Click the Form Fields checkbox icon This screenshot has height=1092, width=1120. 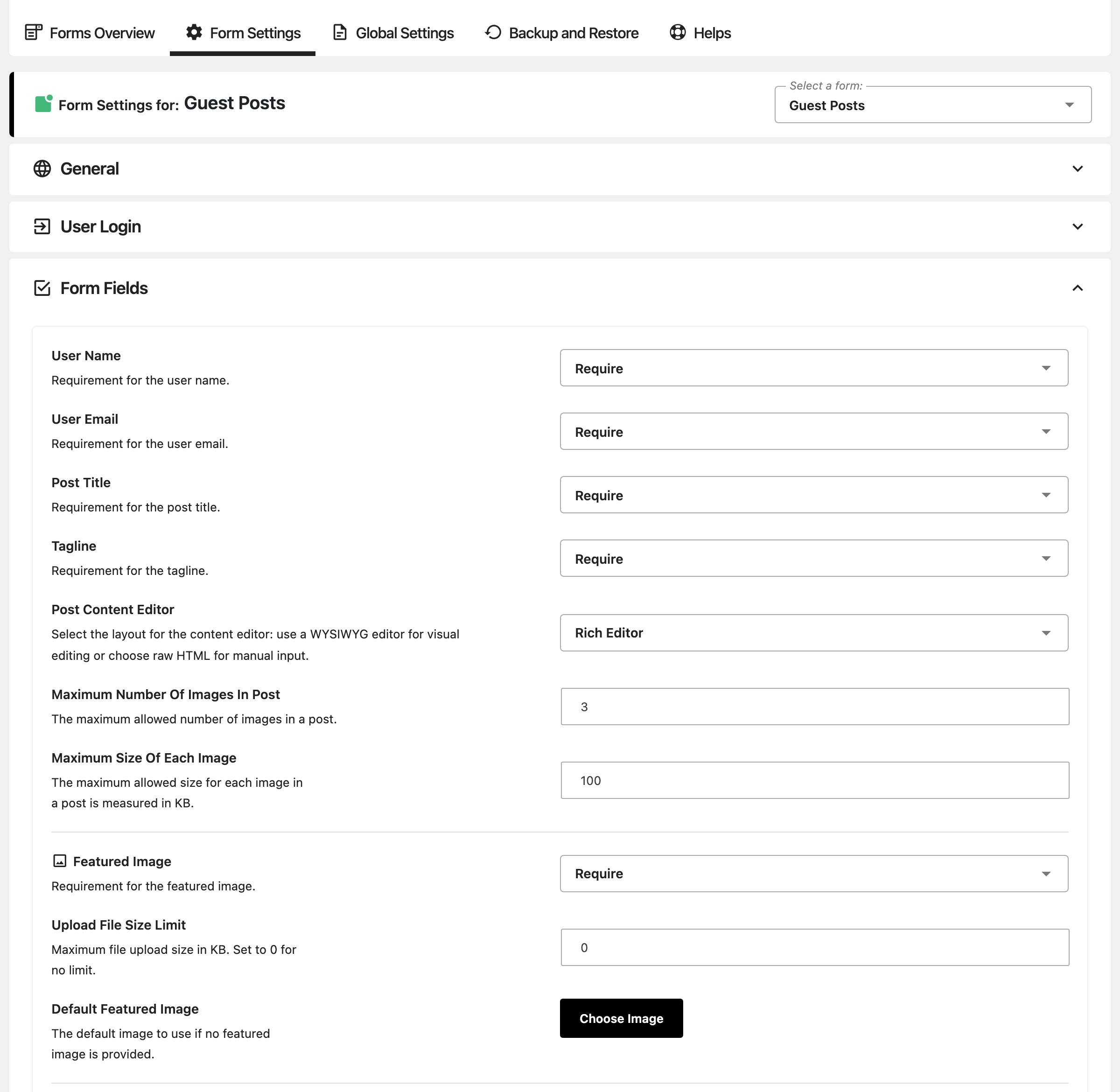point(42,288)
